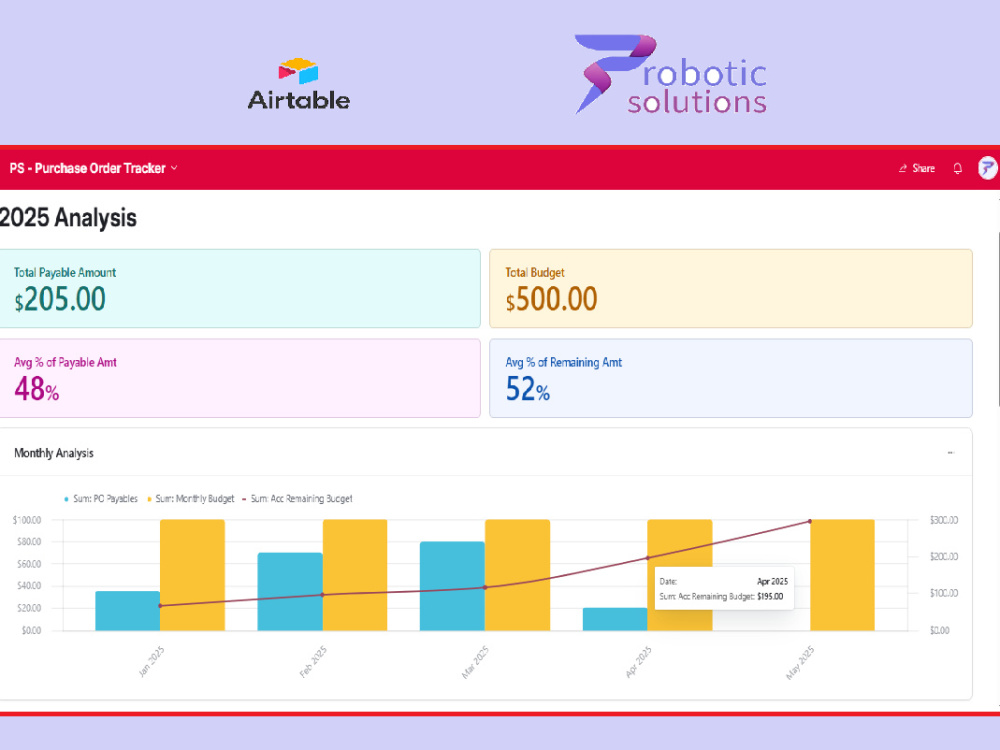Click the Jan 2025 blue payables bar

pos(128,611)
